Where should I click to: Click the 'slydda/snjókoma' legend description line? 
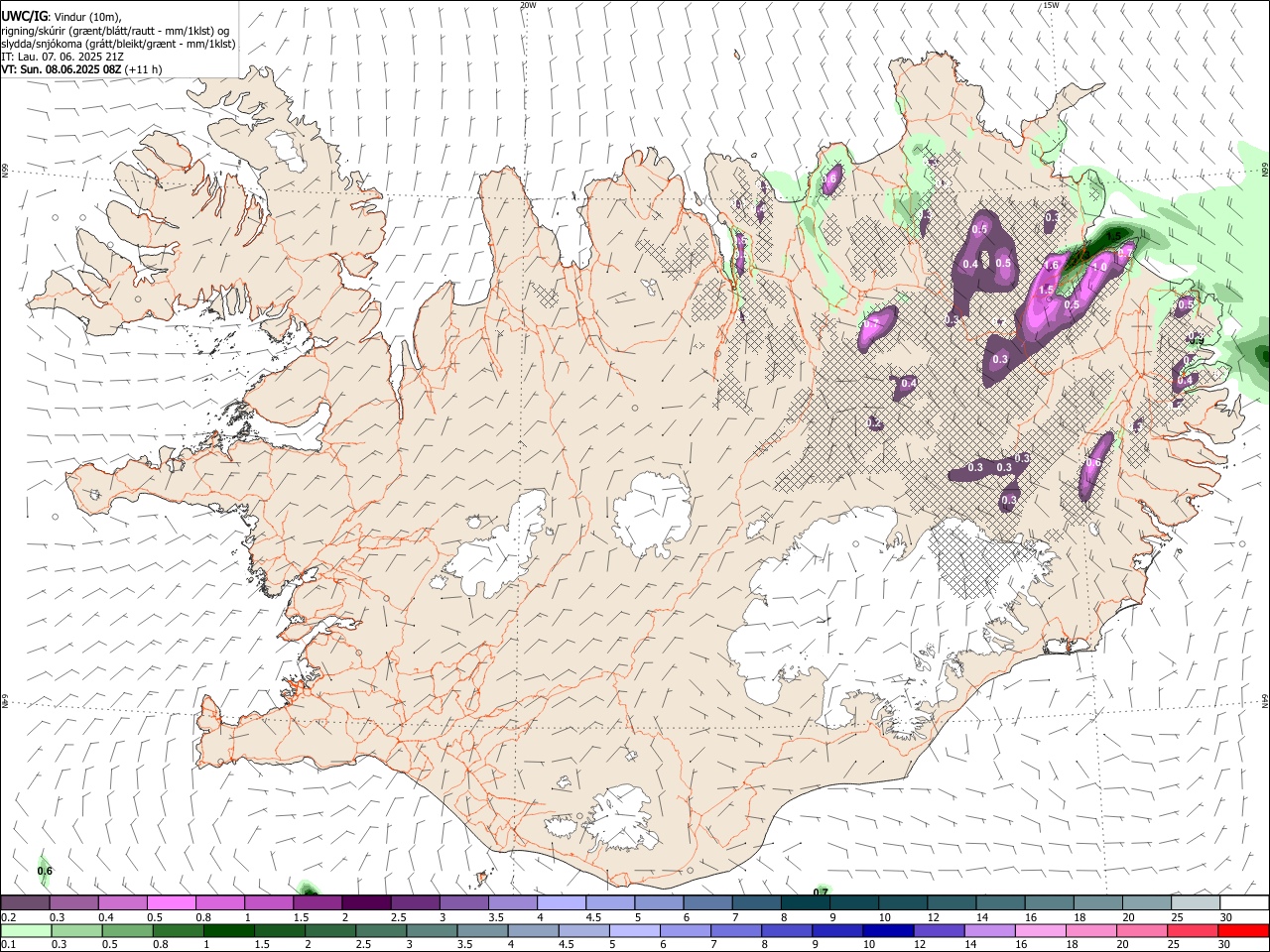pos(118,44)
